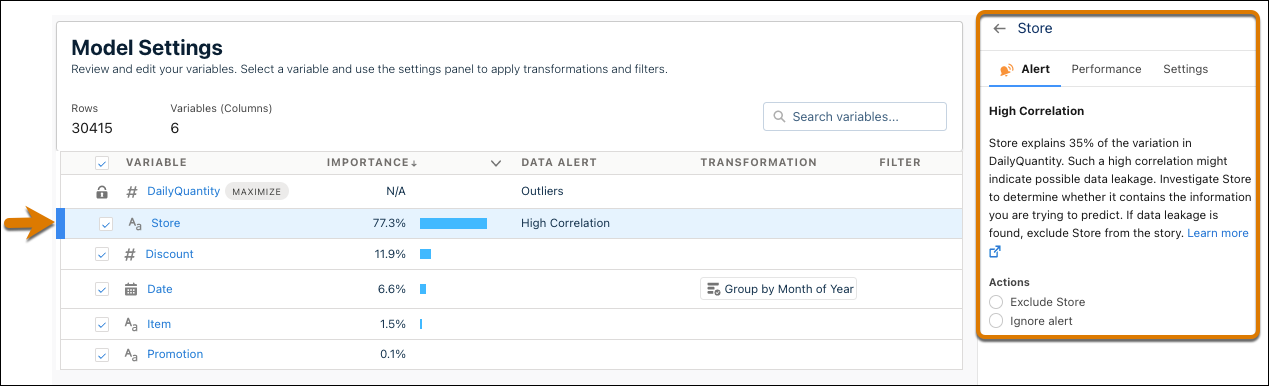Image resolution: width=1269 pixels, height=386 pixels.
Task: Click the Outliers alert on DailyQuantity row
Action: point(542,191)
